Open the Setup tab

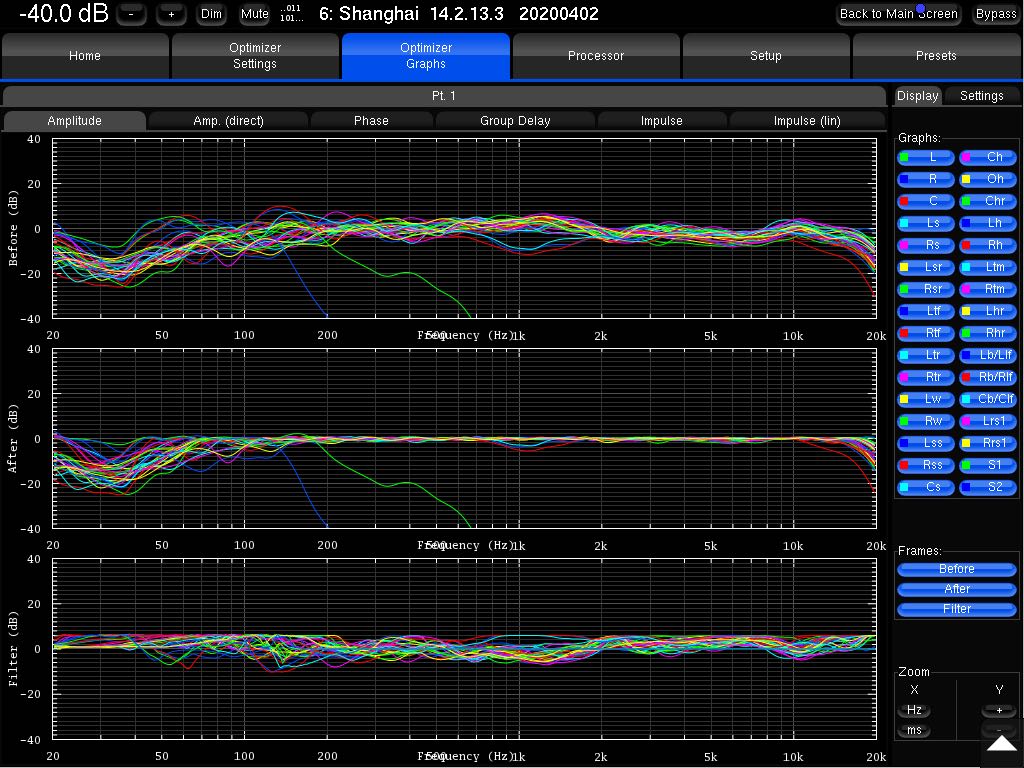(765, 56)
